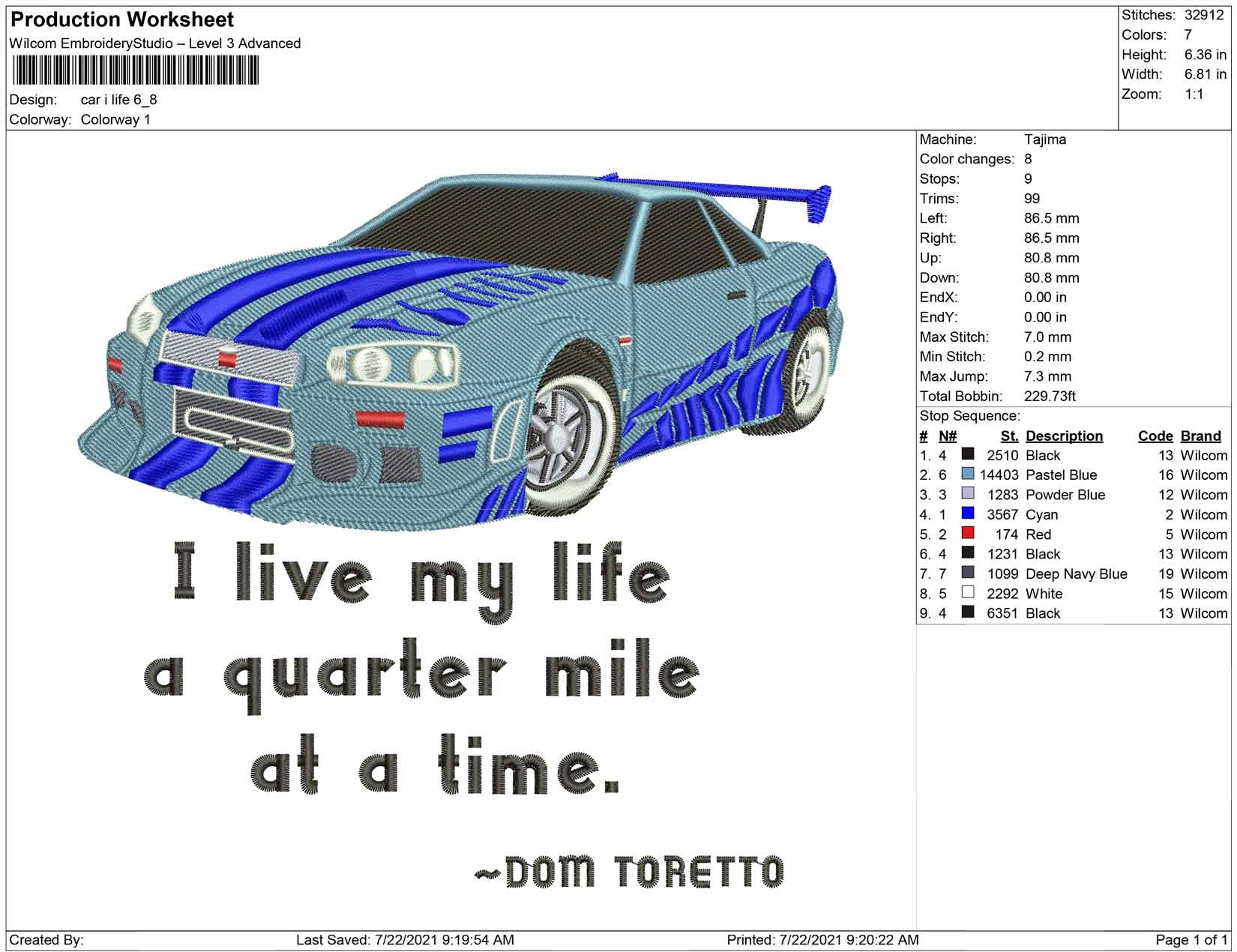Click the "Code" column header

click(1155, 436)
